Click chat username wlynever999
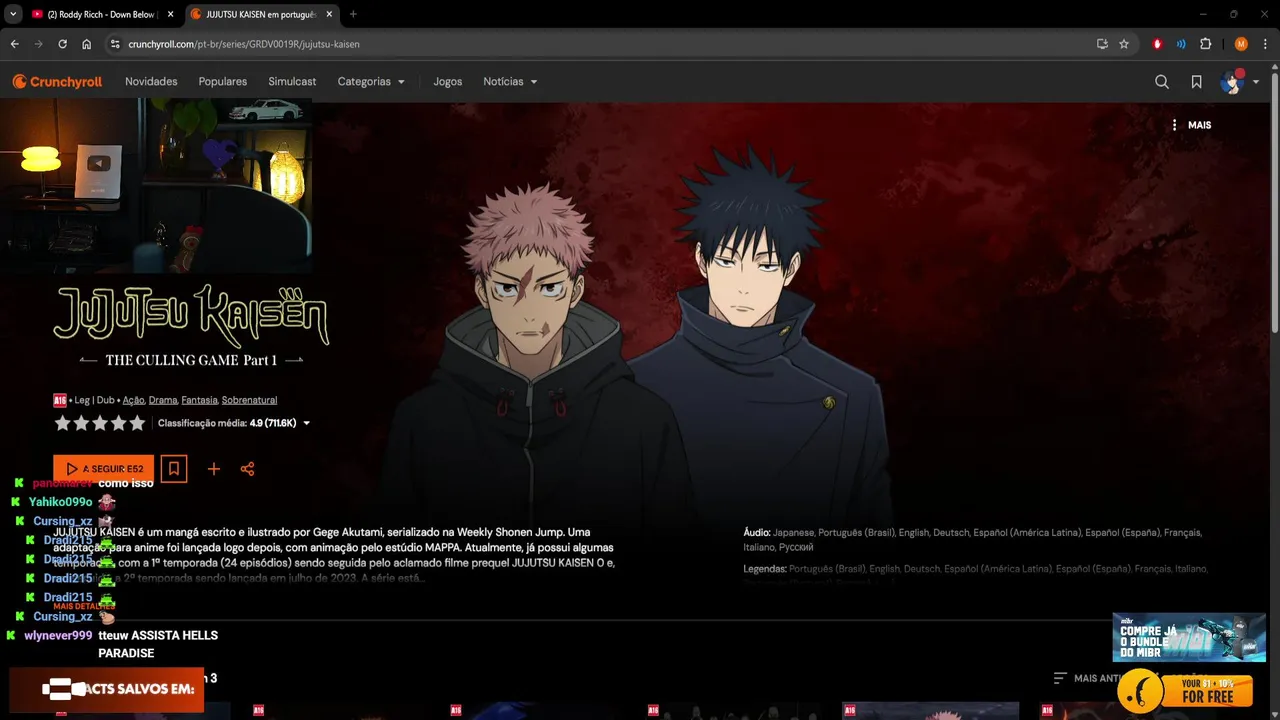This screenshot has width=1280, height=720. (58, 636)
